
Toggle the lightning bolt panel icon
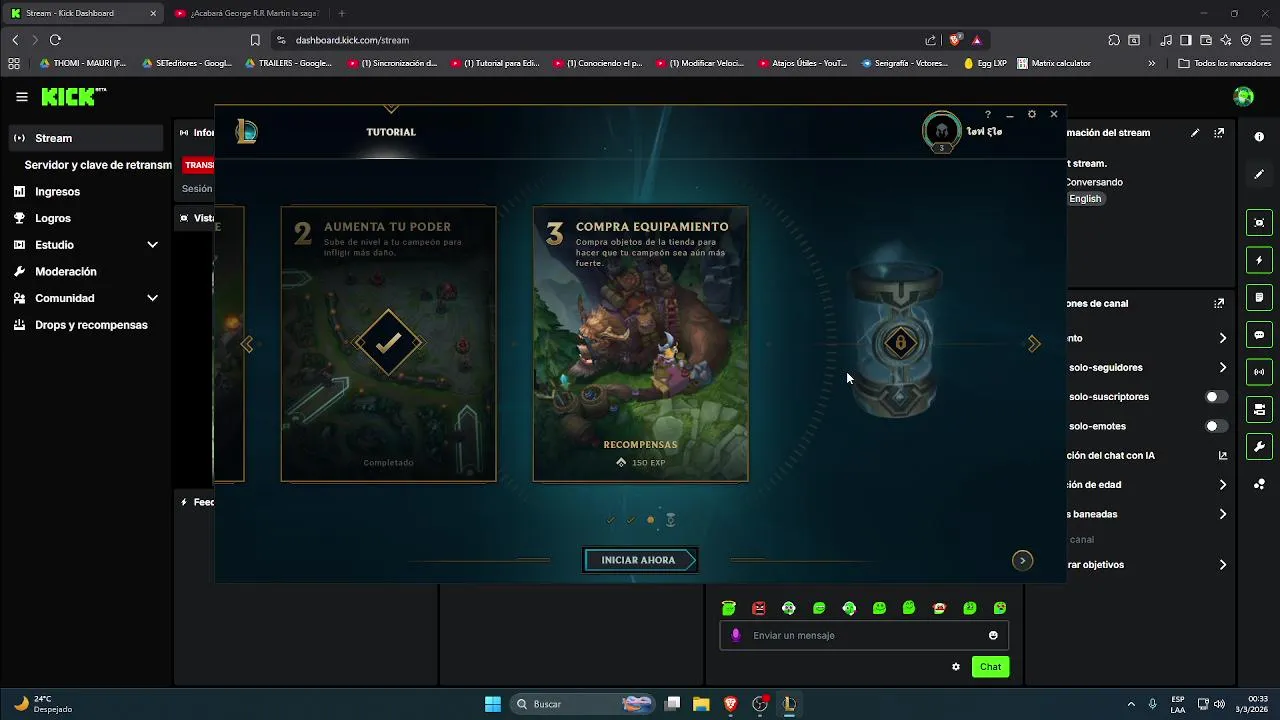pyautogui.click(x=1259, y=260)
